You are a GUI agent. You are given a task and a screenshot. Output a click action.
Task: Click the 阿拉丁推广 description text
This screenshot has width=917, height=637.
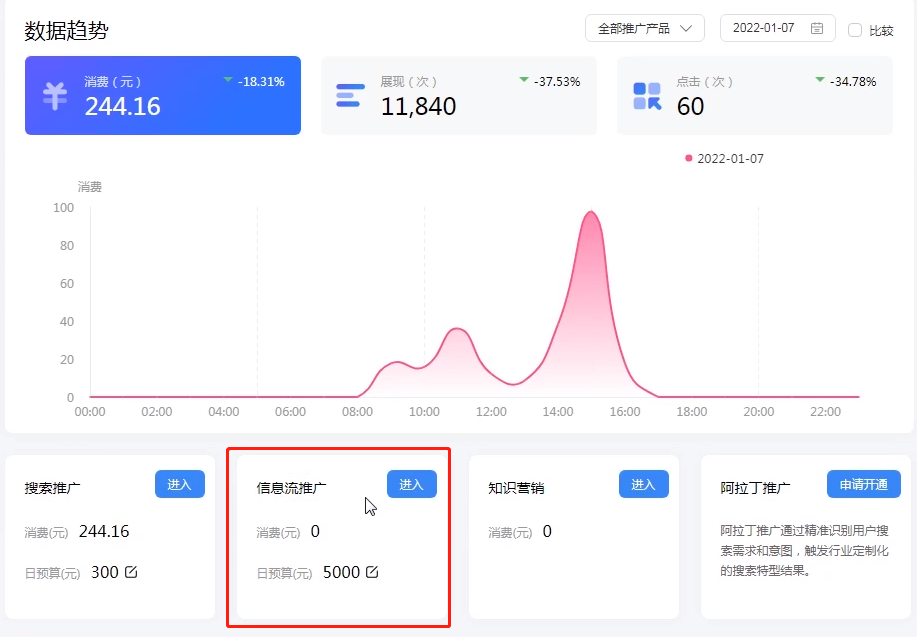click(x=804, y=550)
